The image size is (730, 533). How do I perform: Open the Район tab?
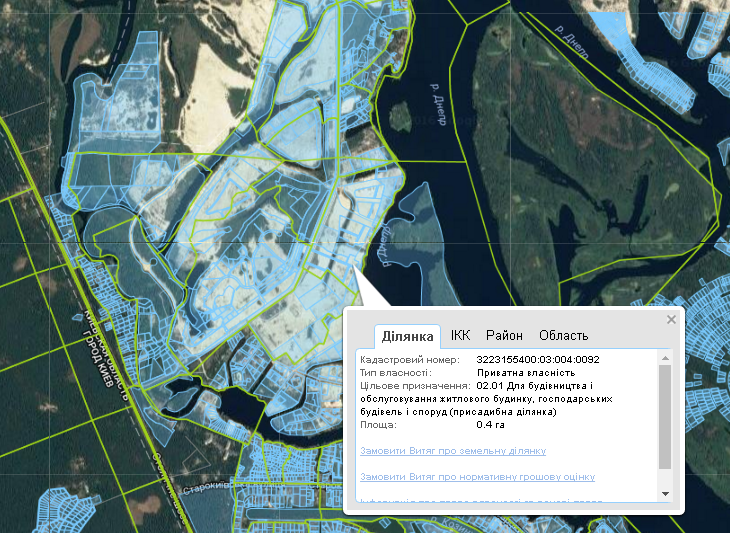(504, 335)
